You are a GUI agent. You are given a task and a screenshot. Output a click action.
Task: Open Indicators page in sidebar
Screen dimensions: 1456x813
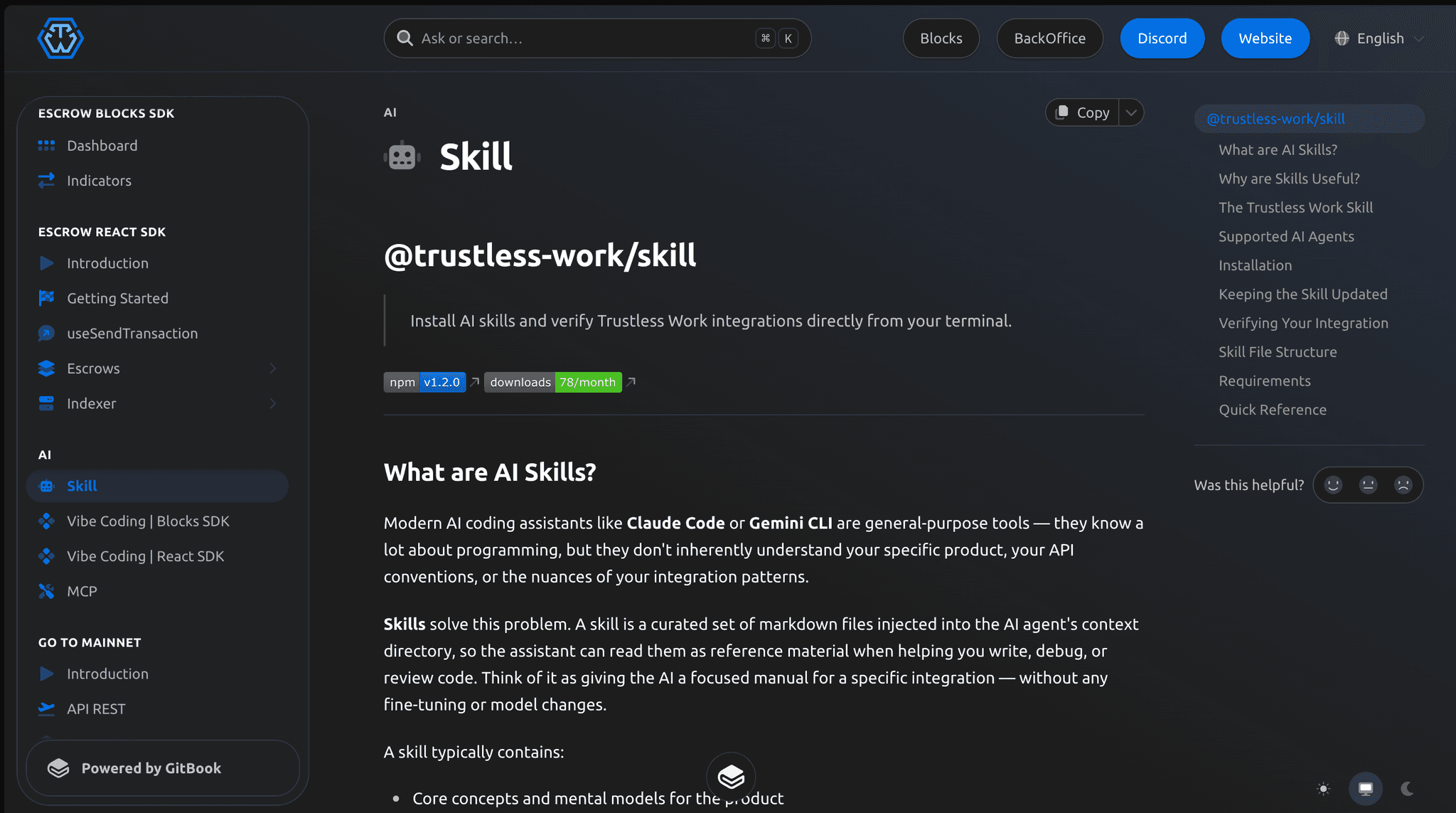tap(157, 181)
